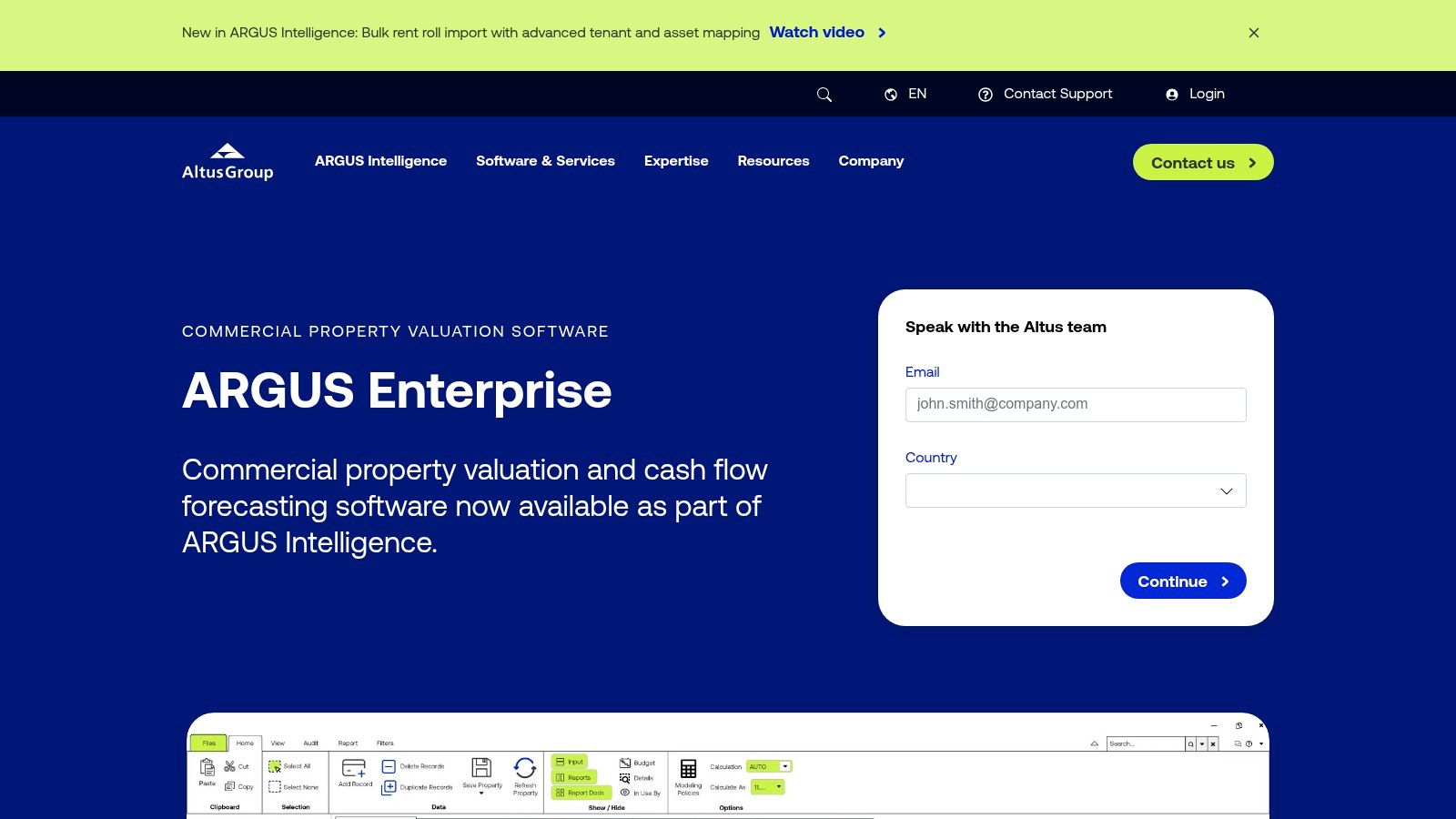This screenshot has height=819, width=1456.
Task: Open the search icon in the top navigation
Action: (x=824, y=94)
